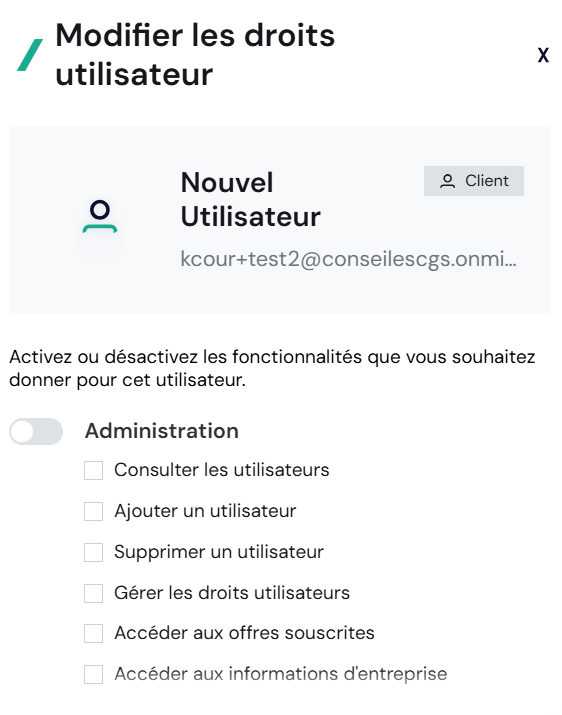Click the green slash logo icon

[x=30, y=55]
